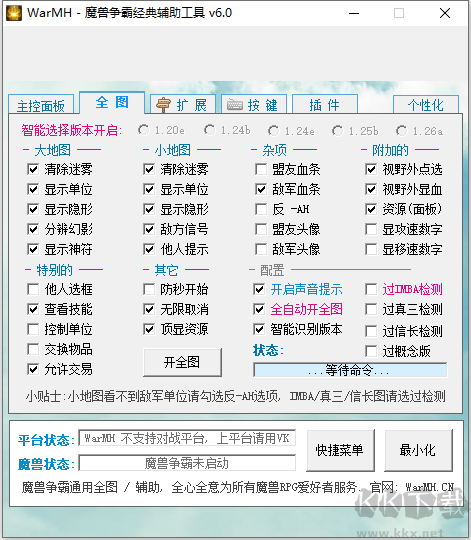Click the 最小化 button
Image resolution: width=471 pixels, height=540 pixels.
[418, 450]
